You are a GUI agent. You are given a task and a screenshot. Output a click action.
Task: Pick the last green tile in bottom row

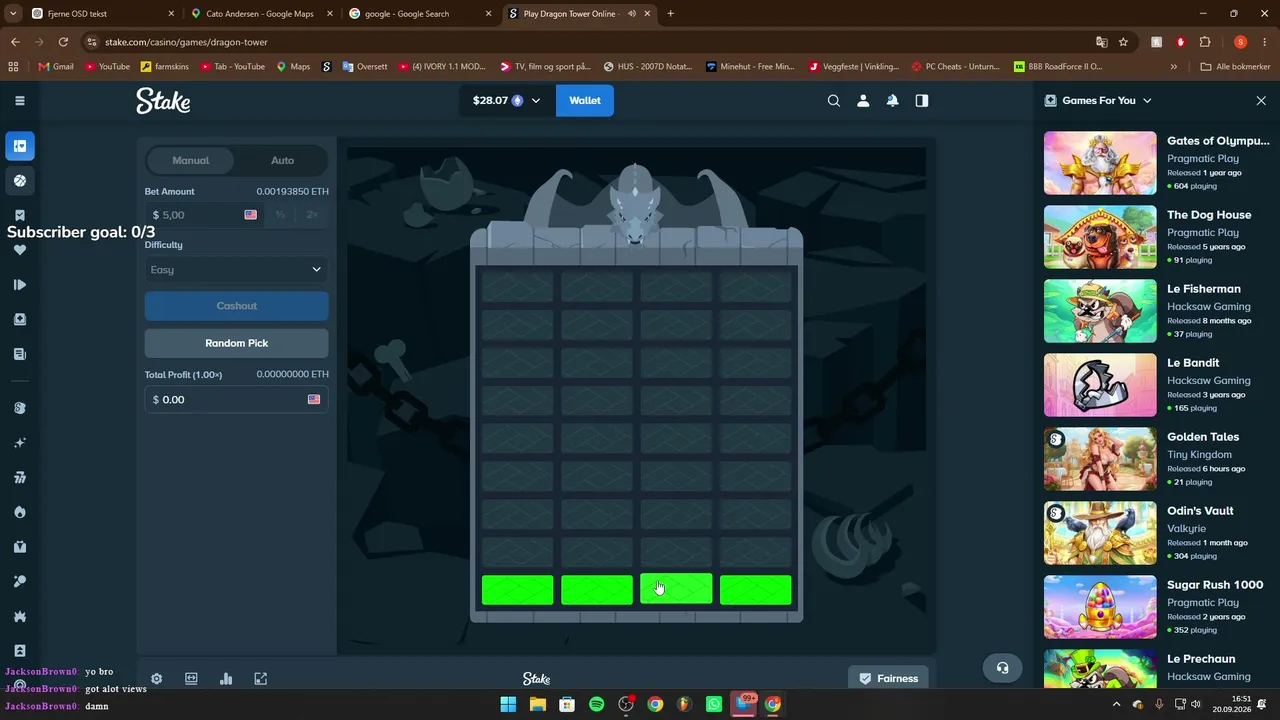pos(755,590)
